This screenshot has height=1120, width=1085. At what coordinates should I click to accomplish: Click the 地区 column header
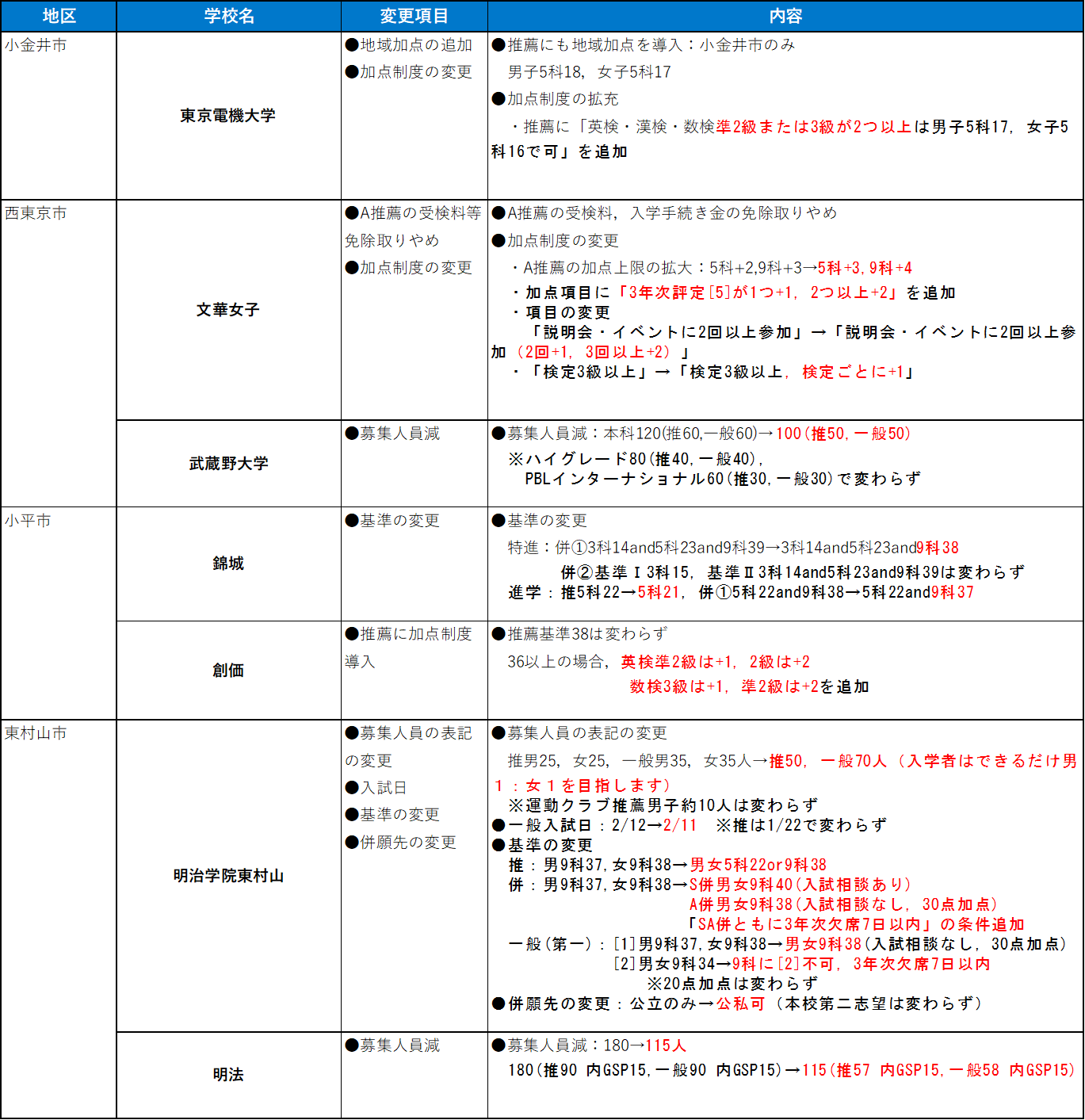click(x=59, y=16)
